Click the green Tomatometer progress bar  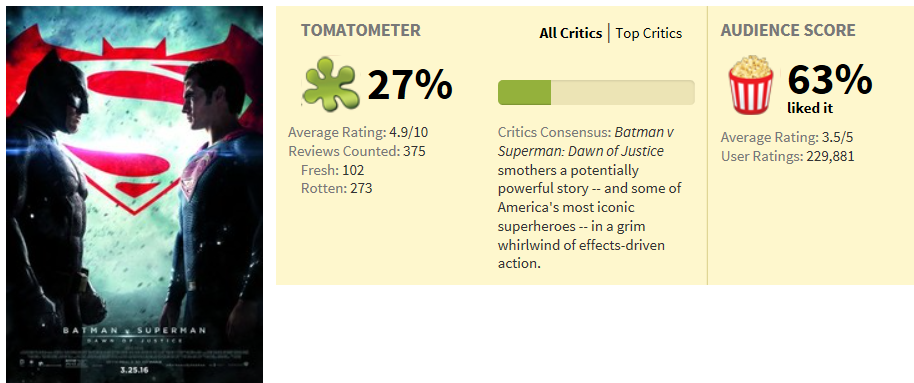(596, 93)
